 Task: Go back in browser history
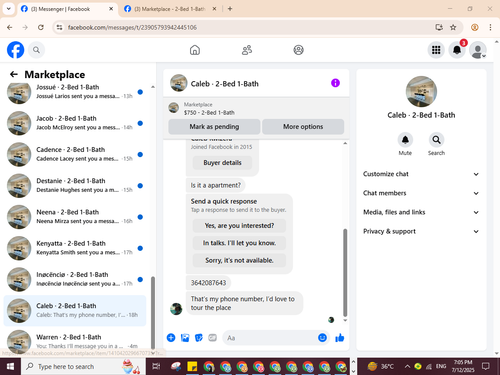click(x=10, y=27)
